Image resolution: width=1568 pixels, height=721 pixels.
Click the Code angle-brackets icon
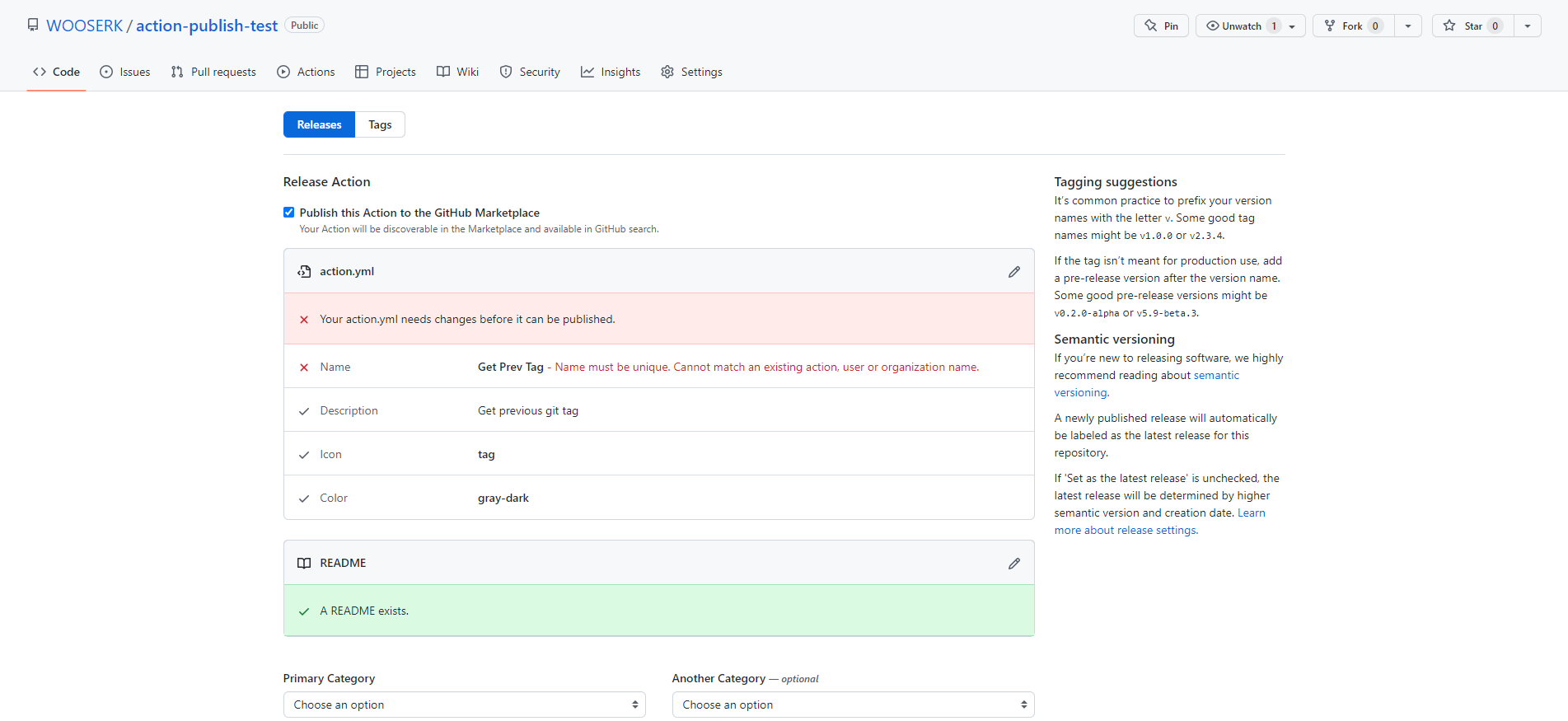point(40,72)
